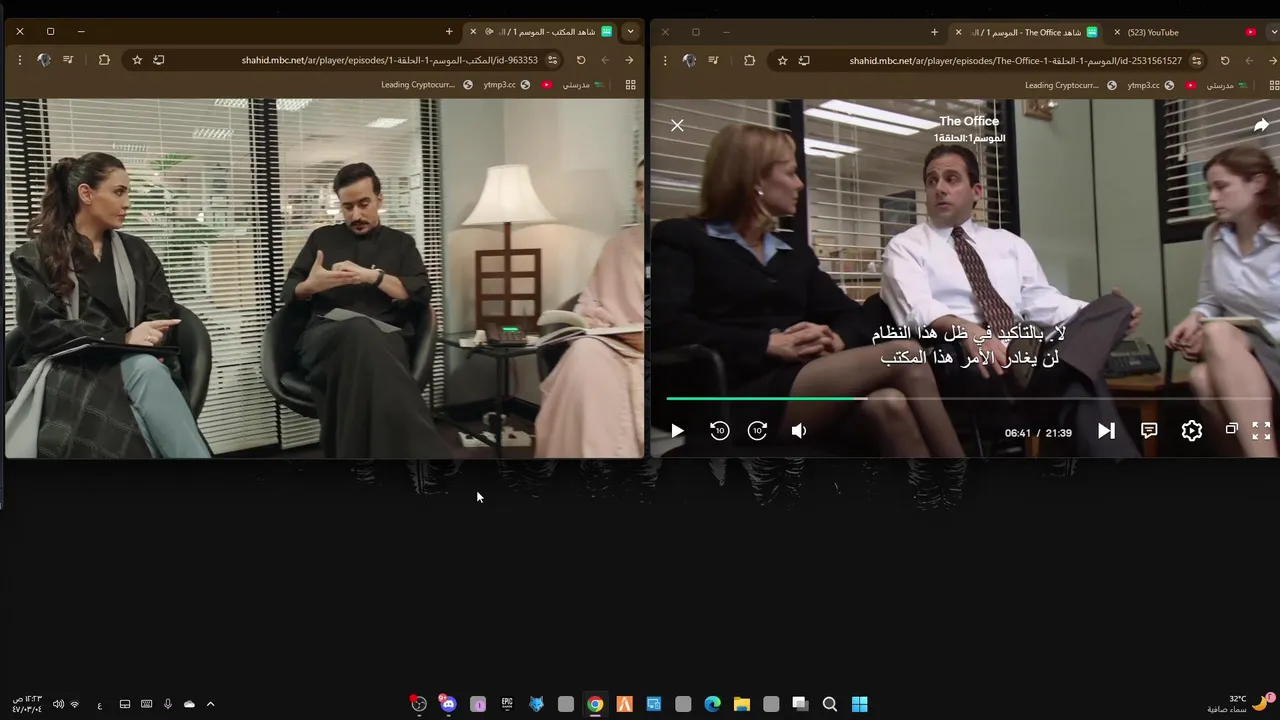Open the Windows Start button on the taskbar
Screen dimensions: 1280x720
coord(859,704)
